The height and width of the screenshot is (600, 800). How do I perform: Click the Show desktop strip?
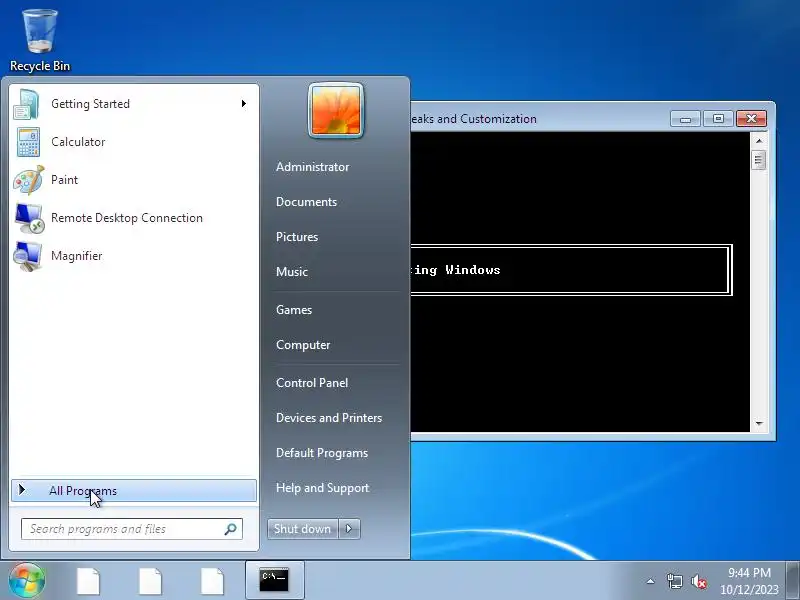(x=793, y=581)
